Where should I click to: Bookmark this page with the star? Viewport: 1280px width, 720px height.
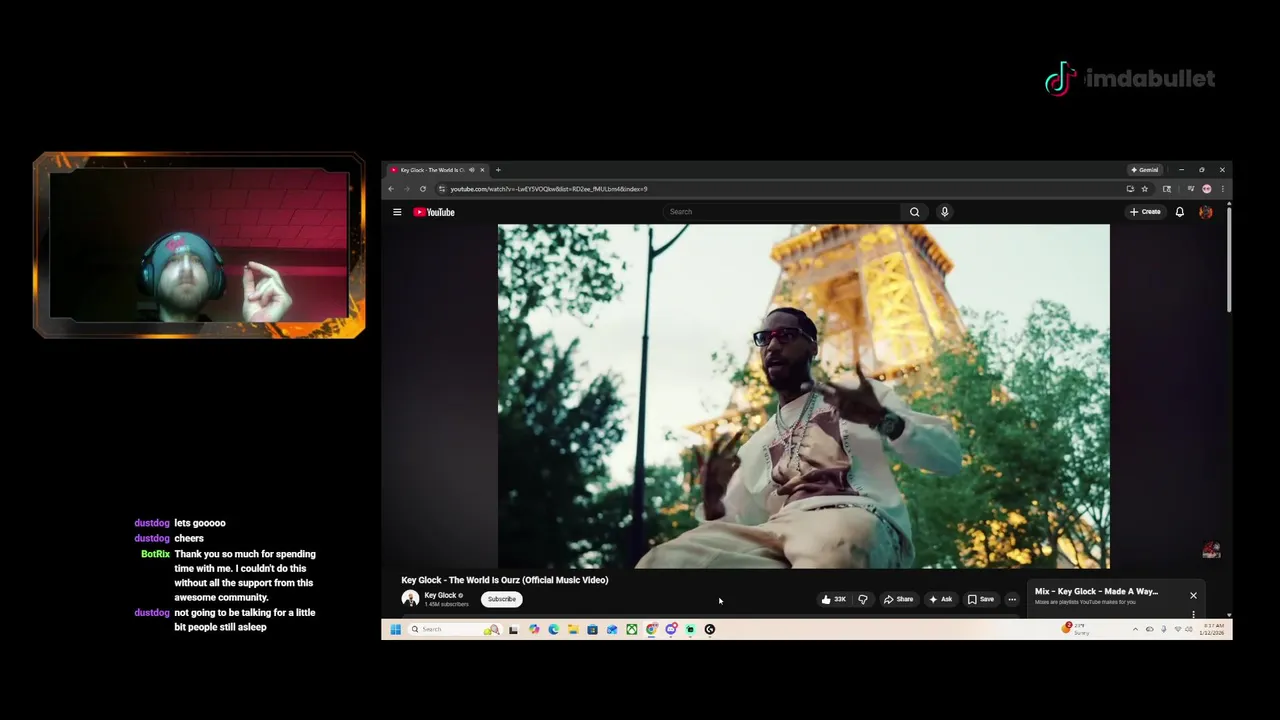click(1145, 189)
